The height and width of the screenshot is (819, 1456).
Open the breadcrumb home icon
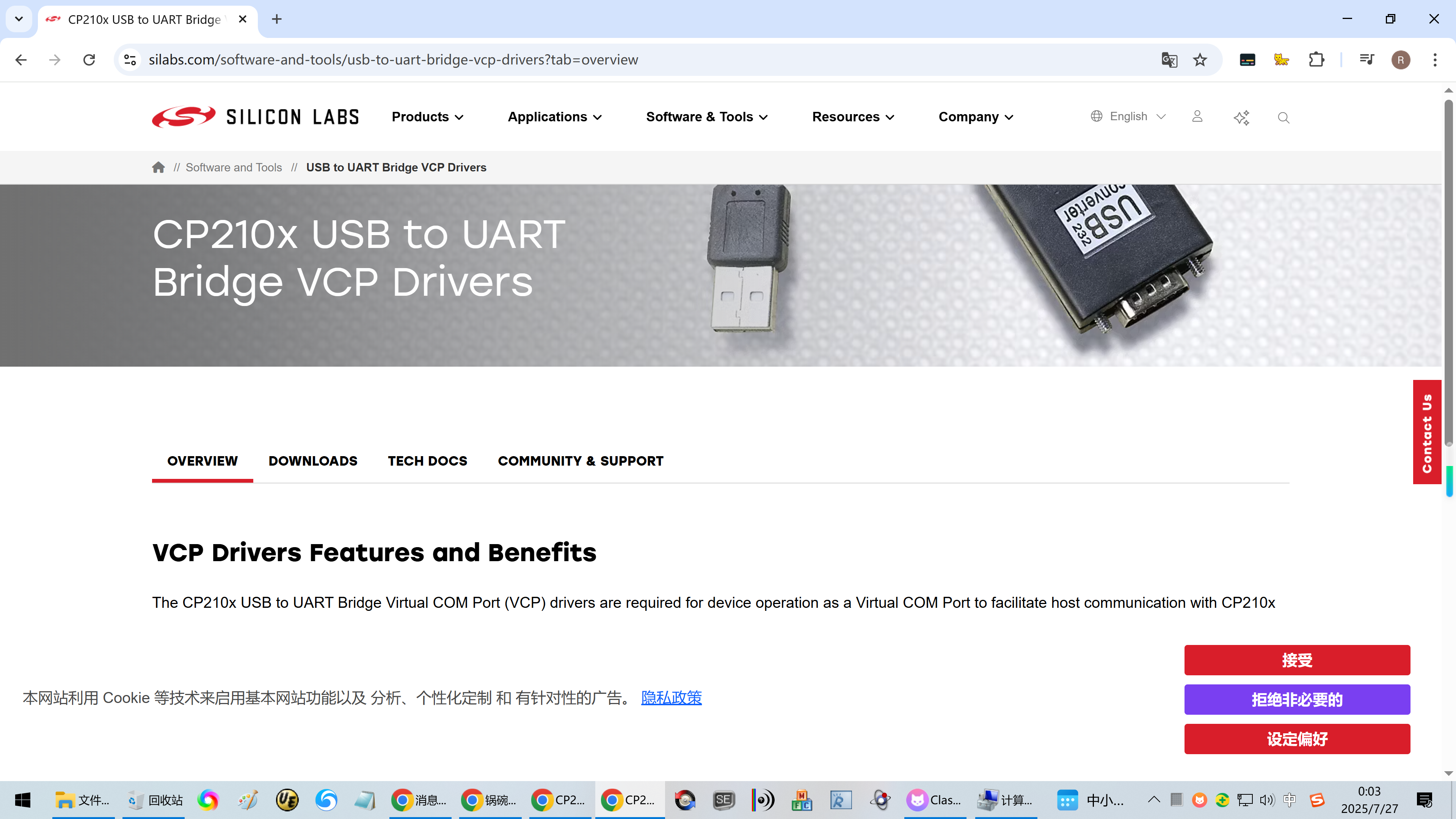pyautogui.click(x=158, y=167)
